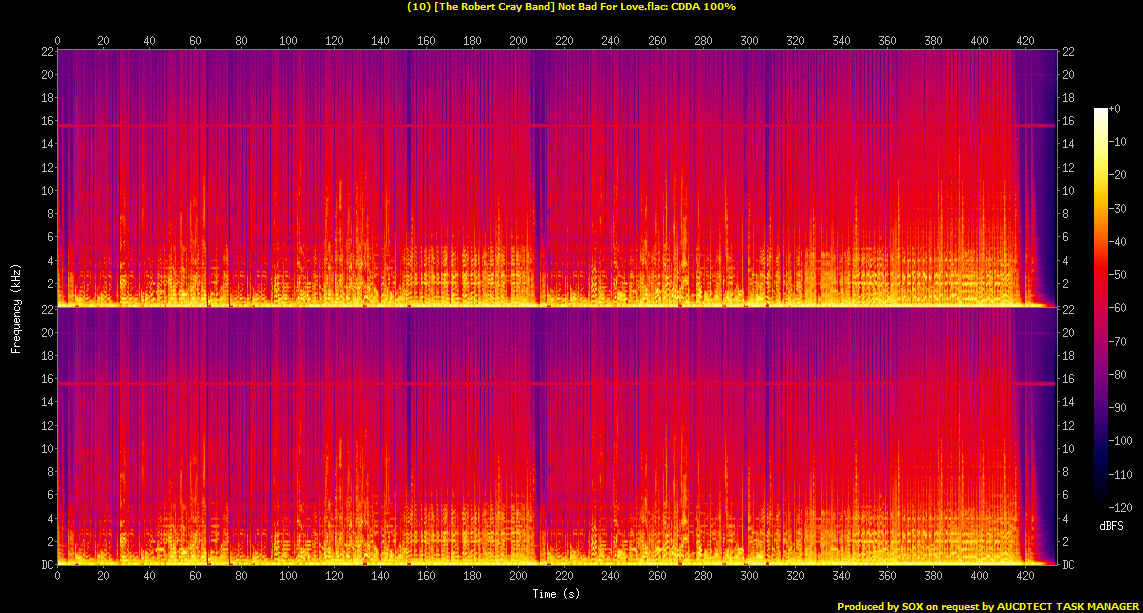The width and height of the screenshot is (1143, 613).
Task: Click the 360 tick on the bottom time axis
Action: point(887,576)
